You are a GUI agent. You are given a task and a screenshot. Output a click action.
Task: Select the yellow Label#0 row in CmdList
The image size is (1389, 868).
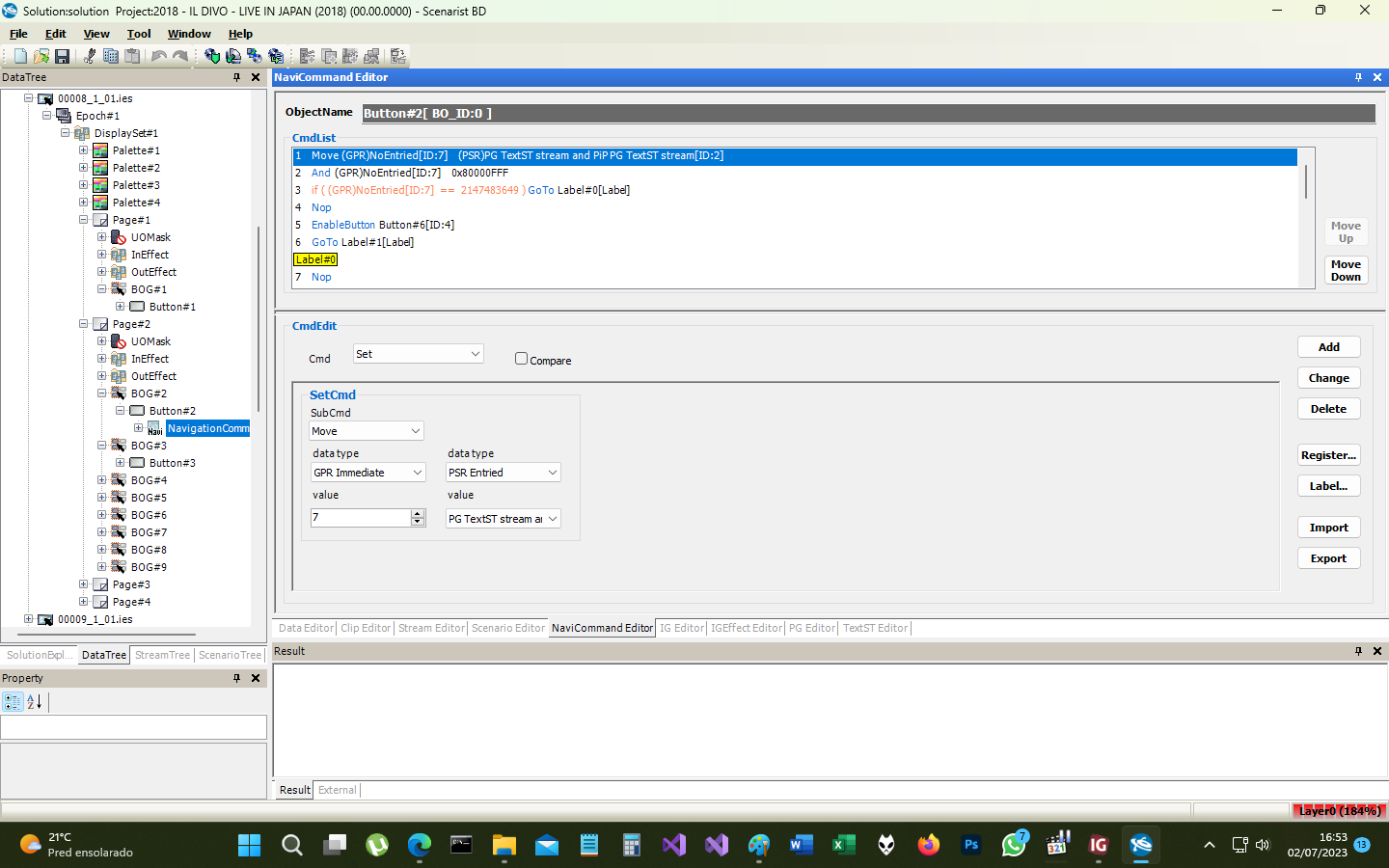315,259
